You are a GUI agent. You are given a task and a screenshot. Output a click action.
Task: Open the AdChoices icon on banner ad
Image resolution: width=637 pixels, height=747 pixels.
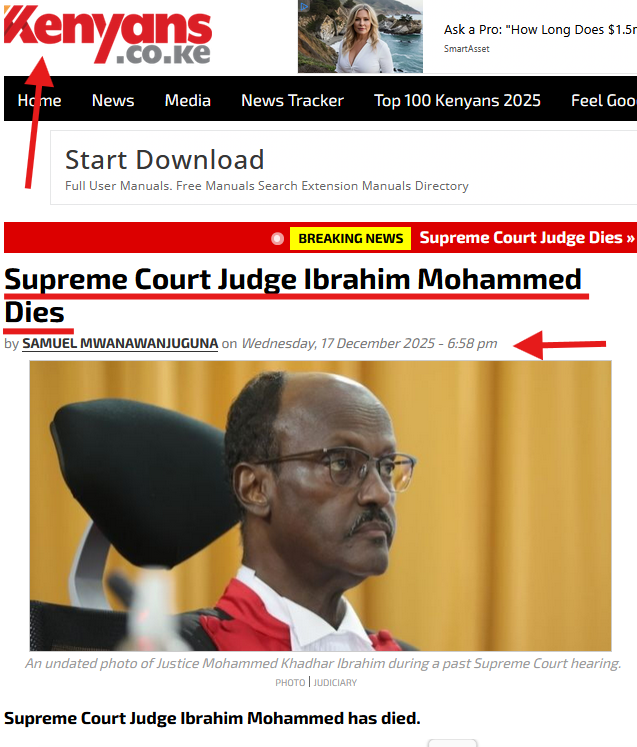303,6
